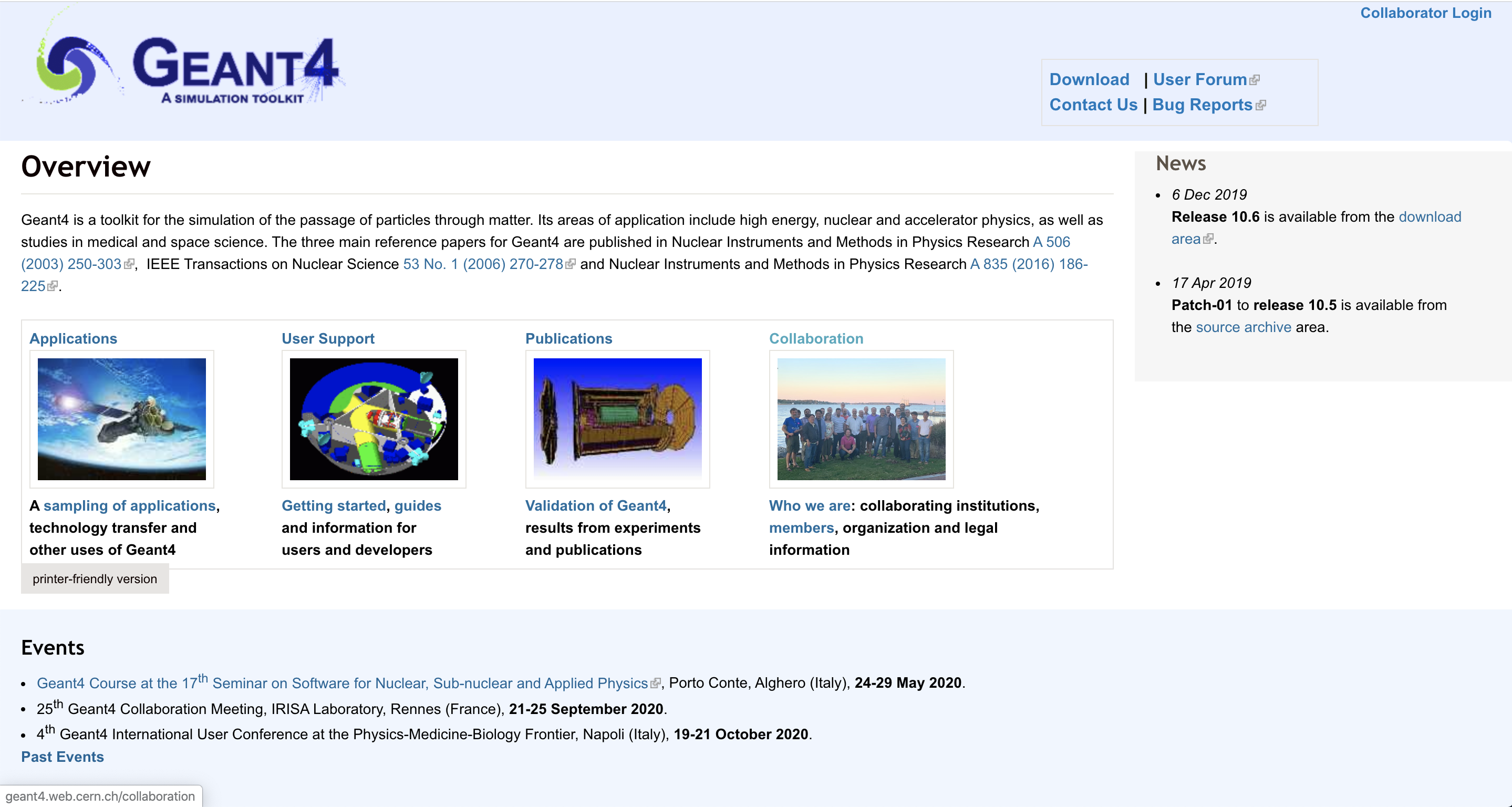The height and width of the screenshot is (807, 1512).
Task: Open the Publications detector thumbnail
Action: [x=617, y=418]
